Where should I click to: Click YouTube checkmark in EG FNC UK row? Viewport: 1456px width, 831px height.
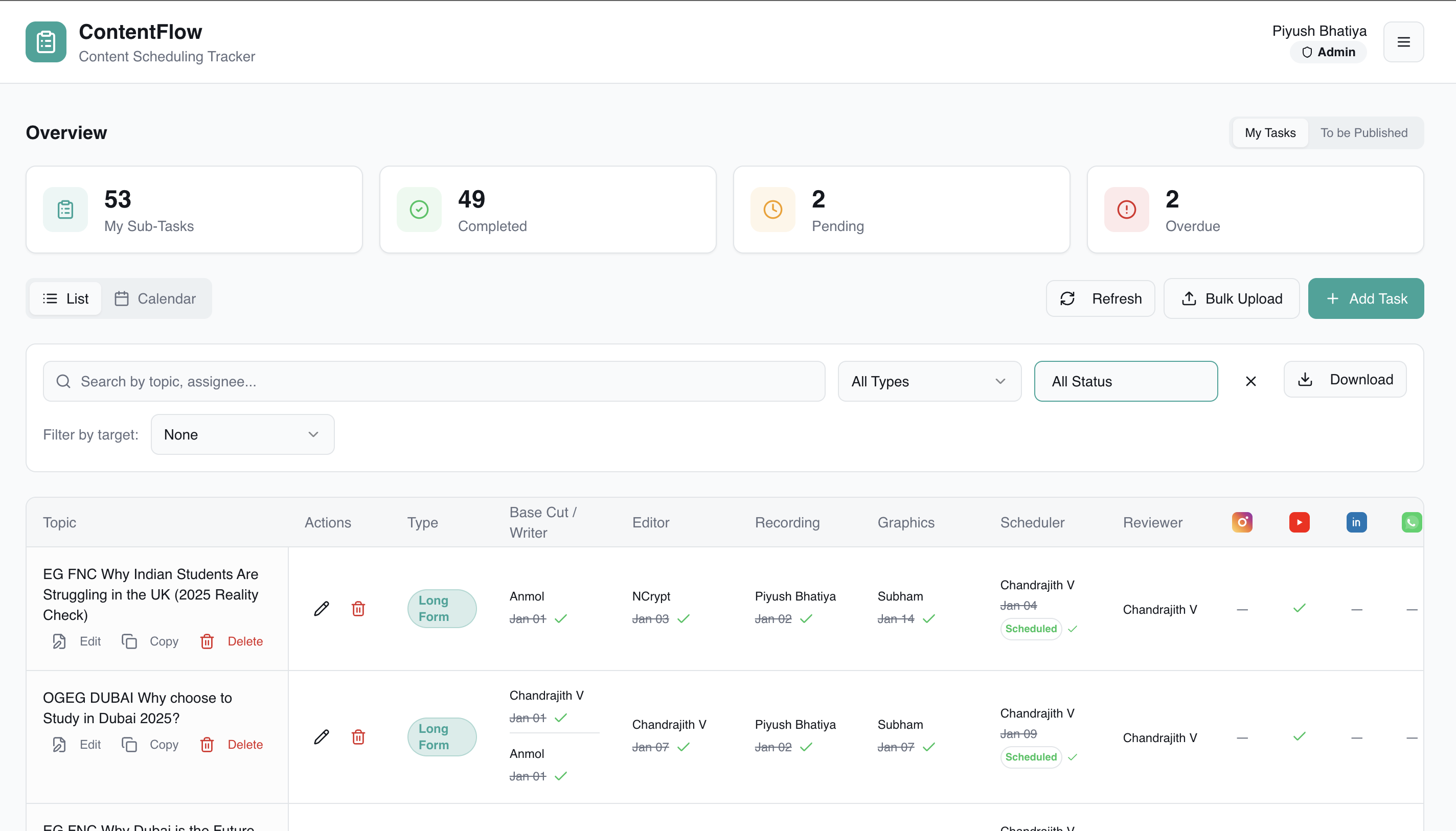pyautogui.click(x=1299, y=608)
